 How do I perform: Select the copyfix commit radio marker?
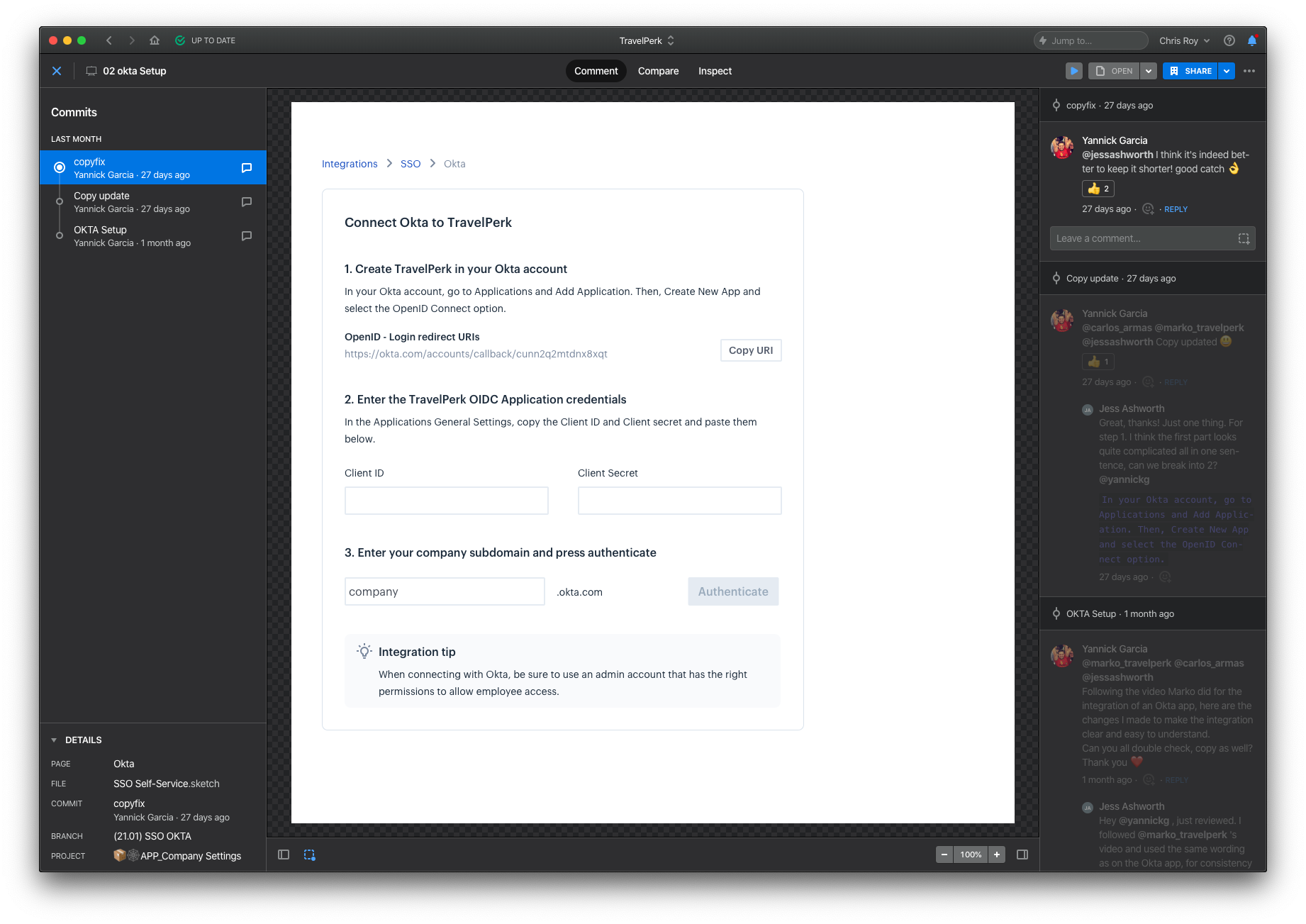click(60, 168)
